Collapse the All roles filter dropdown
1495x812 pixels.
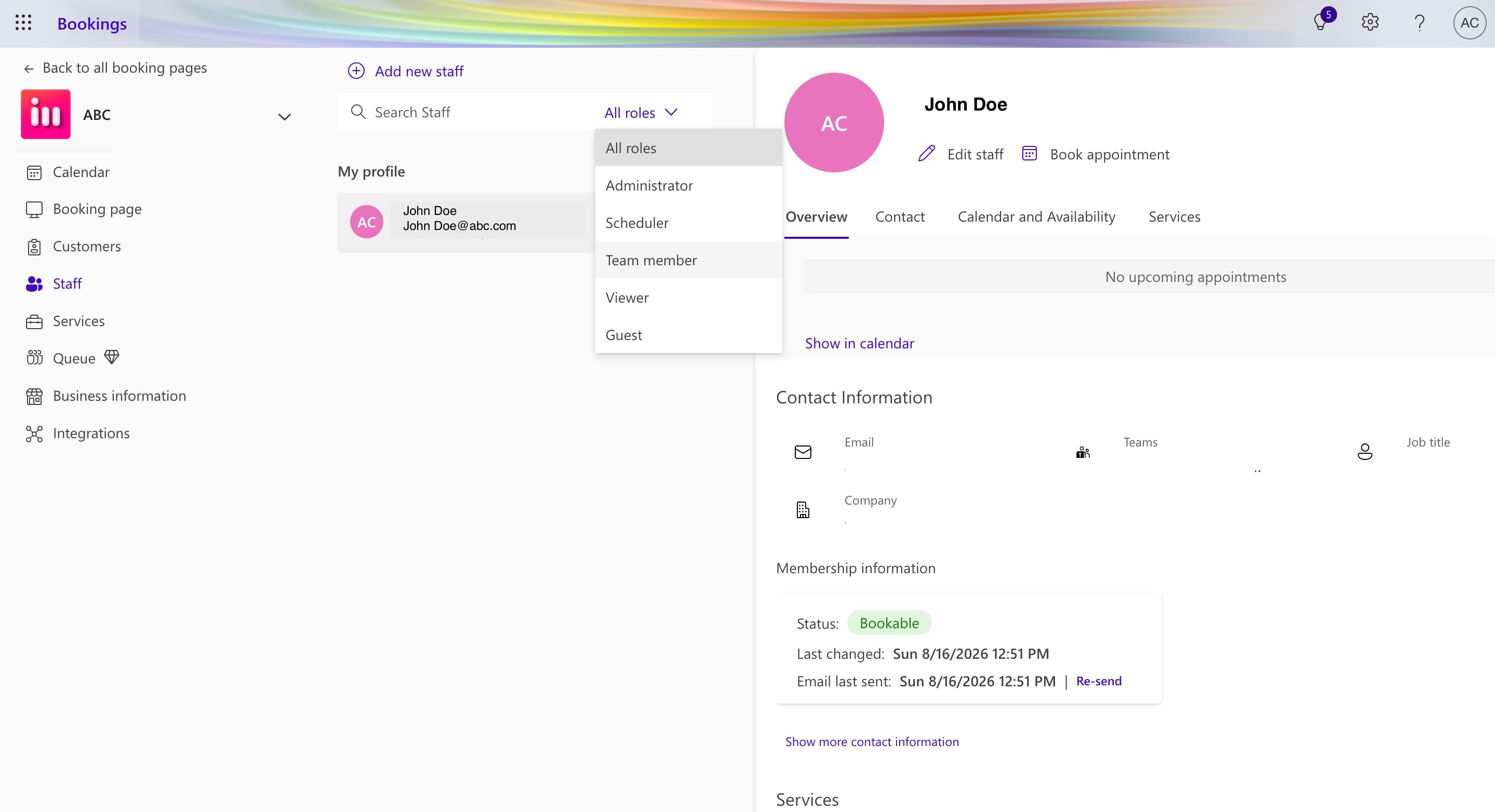pyautogui.click(x=640, y=112)
